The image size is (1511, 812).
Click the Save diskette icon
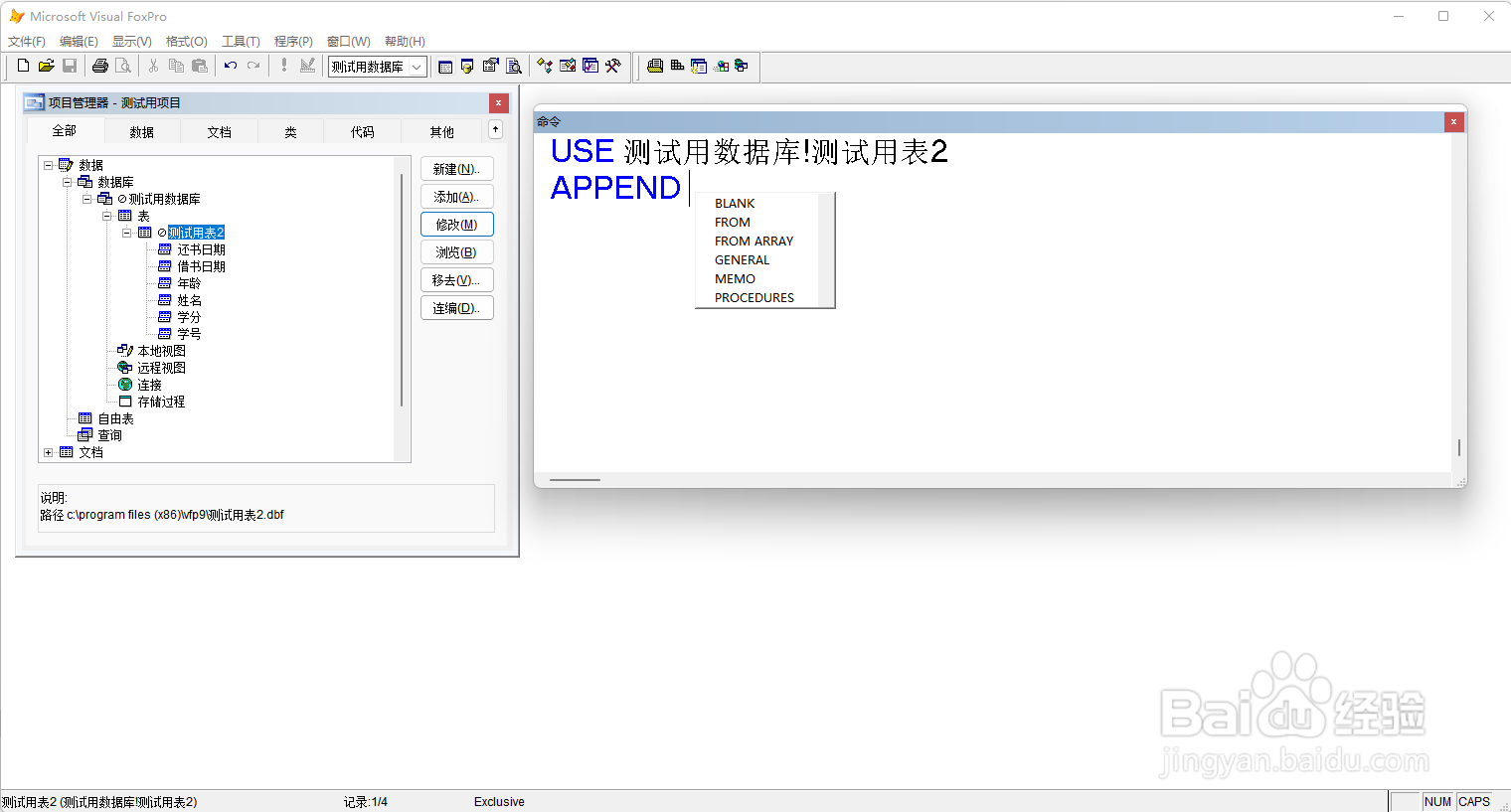click(70, 66)
